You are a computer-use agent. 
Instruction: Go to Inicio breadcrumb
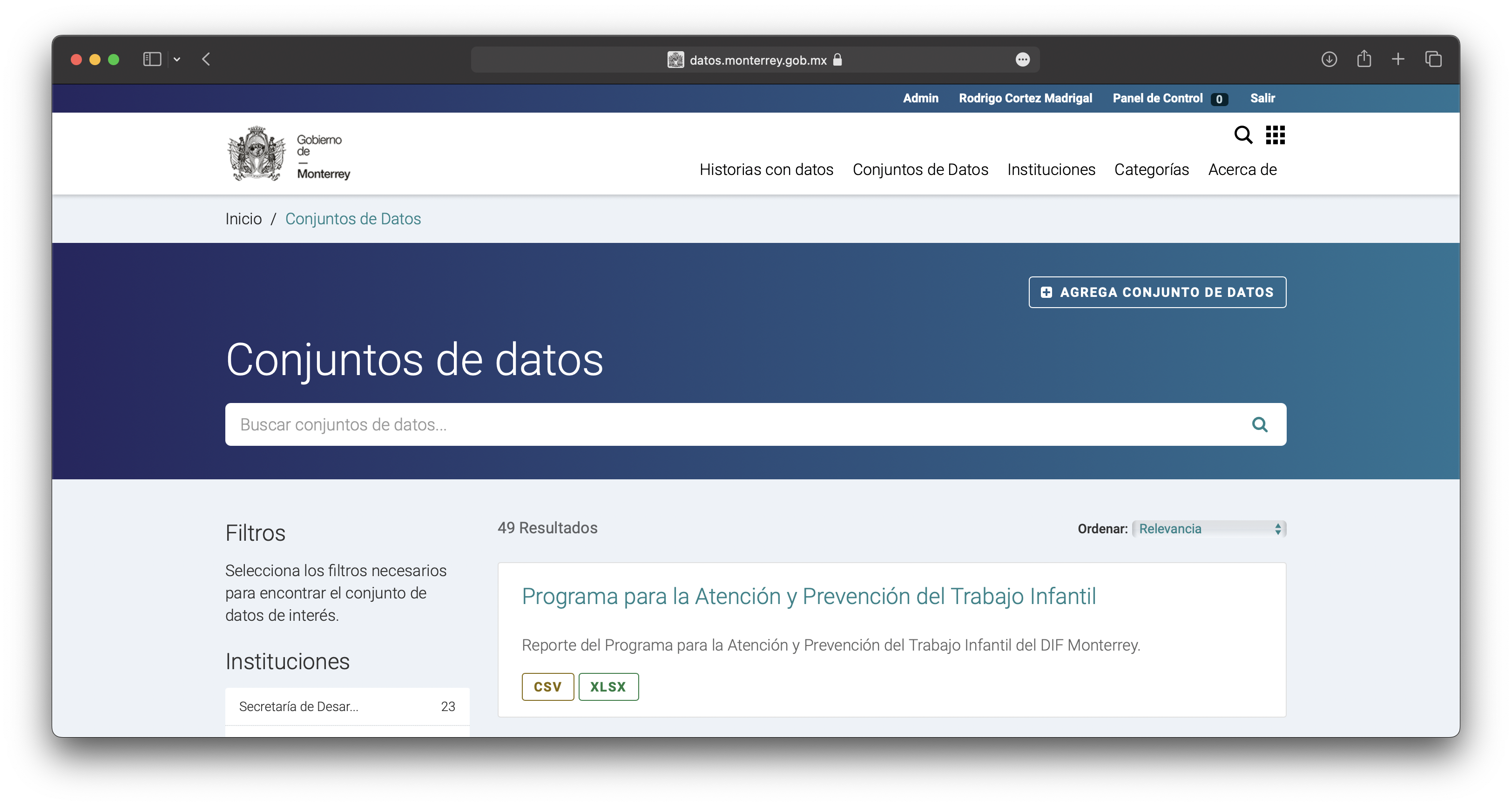[x=243, y=219]
